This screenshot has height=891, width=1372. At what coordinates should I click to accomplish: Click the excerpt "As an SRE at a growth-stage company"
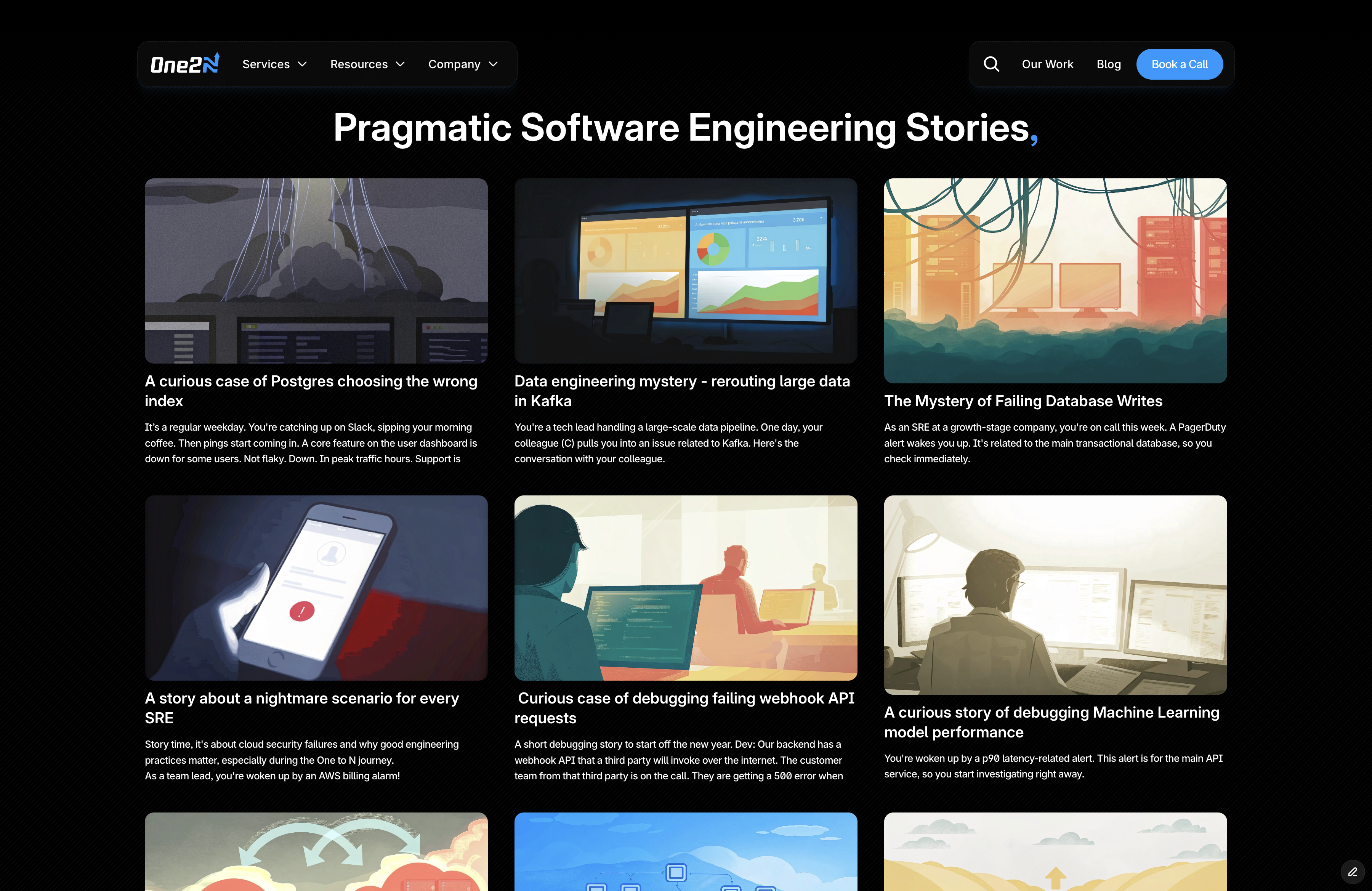(x=1055, y=443)
